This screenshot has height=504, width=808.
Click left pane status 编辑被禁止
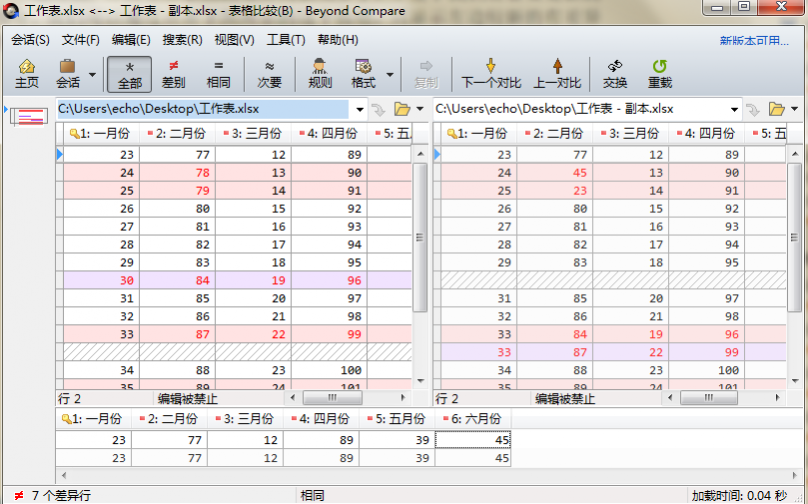tap(188, 398)
